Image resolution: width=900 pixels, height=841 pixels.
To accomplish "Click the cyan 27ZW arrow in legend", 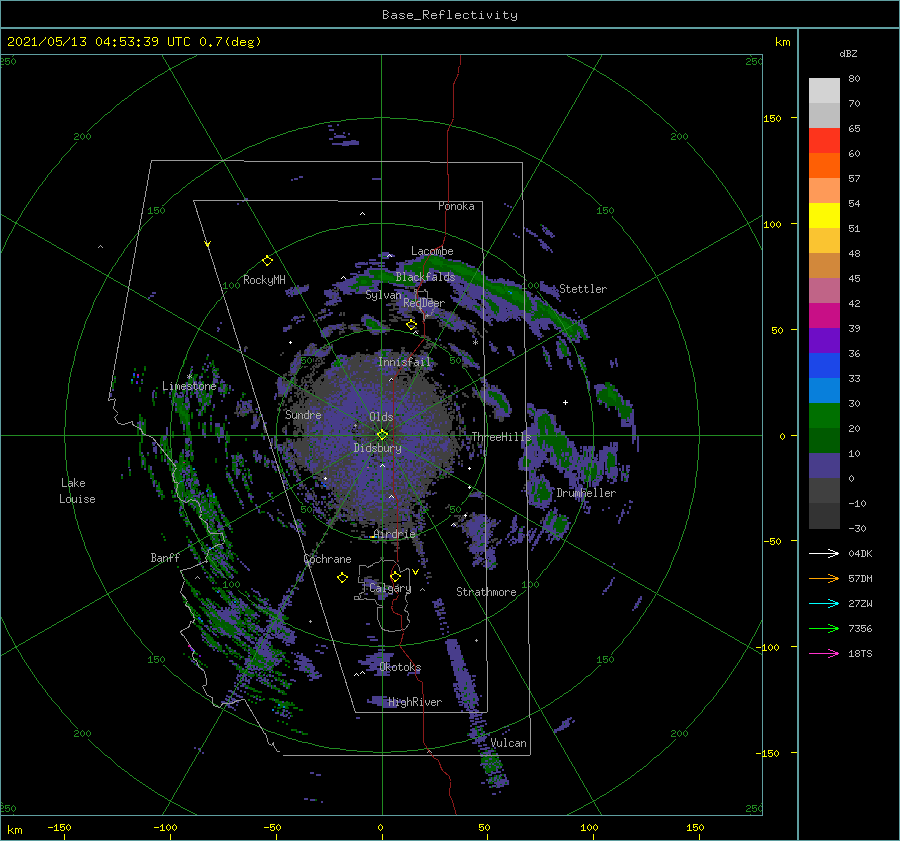I will (824, 603).
